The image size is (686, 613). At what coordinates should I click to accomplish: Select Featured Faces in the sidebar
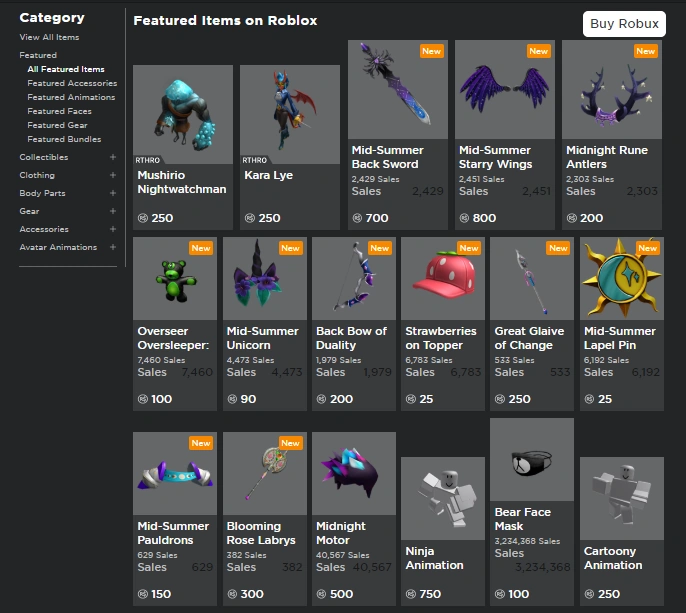tap(60, 111)
